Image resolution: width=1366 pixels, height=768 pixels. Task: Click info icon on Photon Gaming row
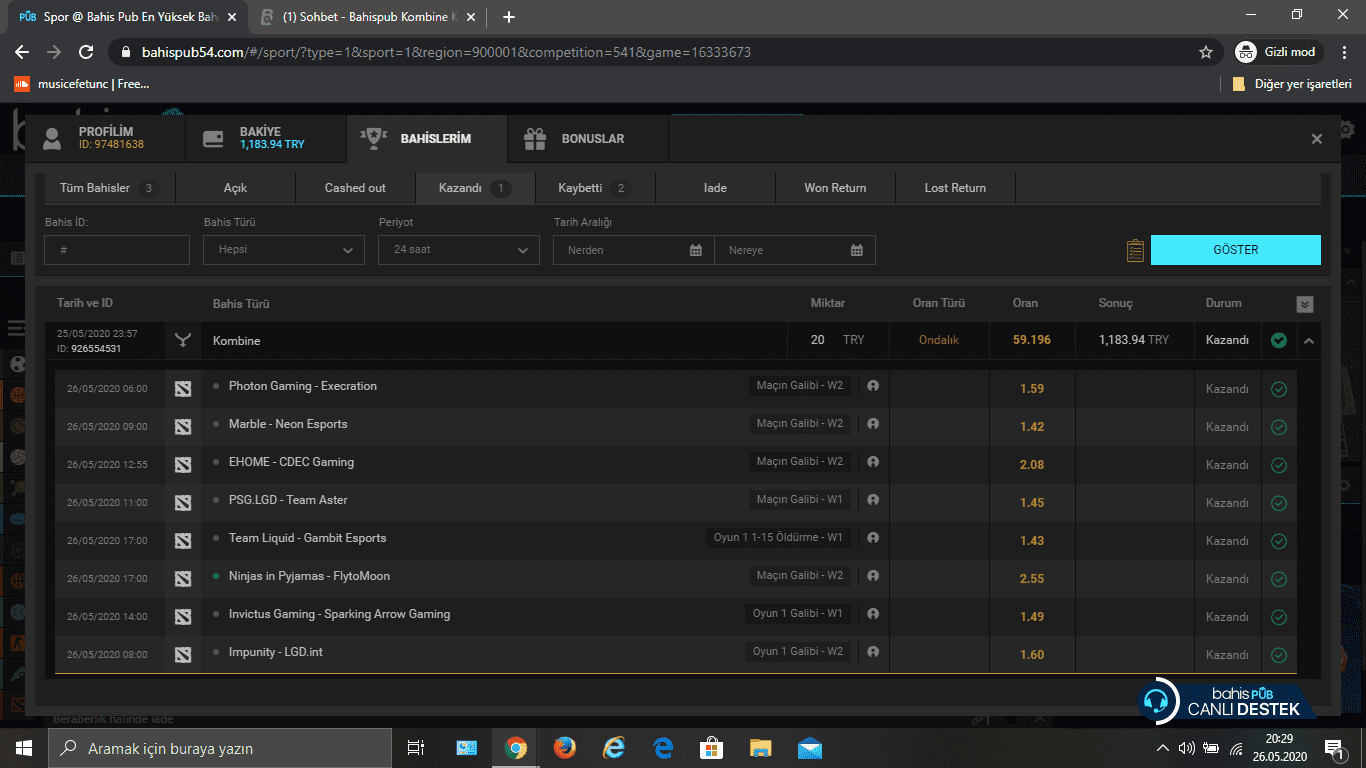point(873,386)
